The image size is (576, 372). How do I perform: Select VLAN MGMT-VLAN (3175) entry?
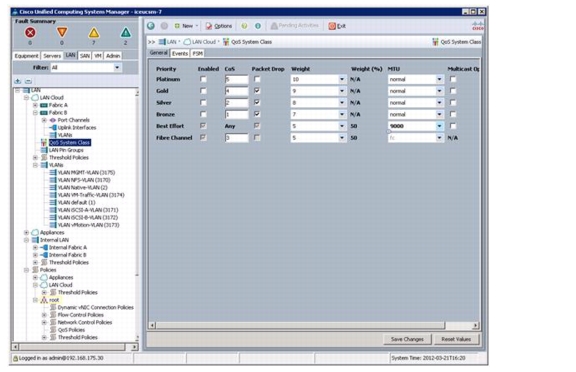click(x=86, y=172)
